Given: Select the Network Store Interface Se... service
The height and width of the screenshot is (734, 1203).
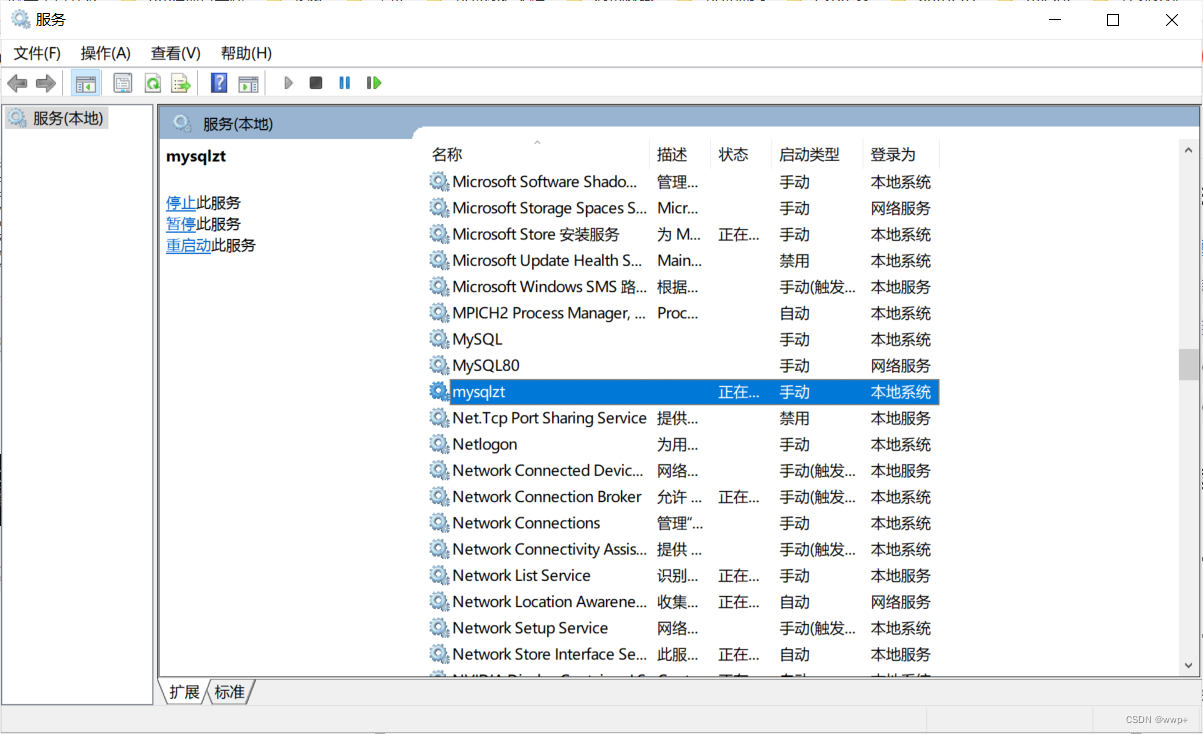Looking at the screenshot, I should coord(683,654).
